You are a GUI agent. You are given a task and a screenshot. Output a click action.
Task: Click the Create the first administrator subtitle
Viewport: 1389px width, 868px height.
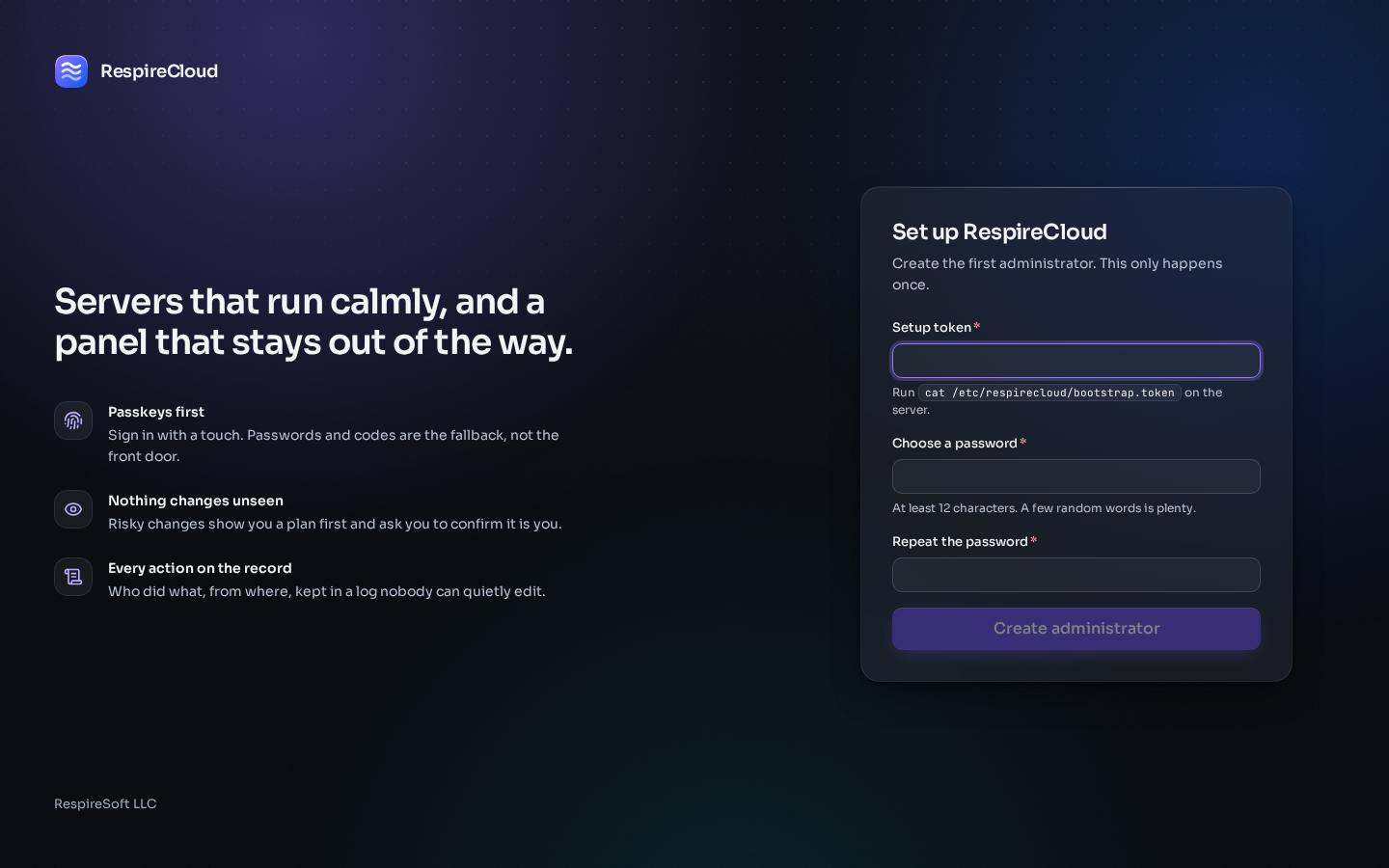1057,274
